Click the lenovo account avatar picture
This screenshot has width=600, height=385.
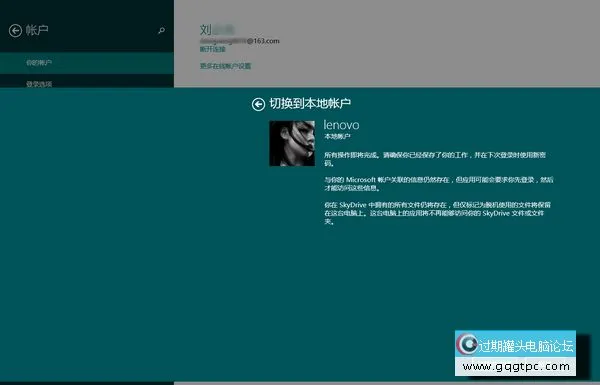(x=292, y=143)
